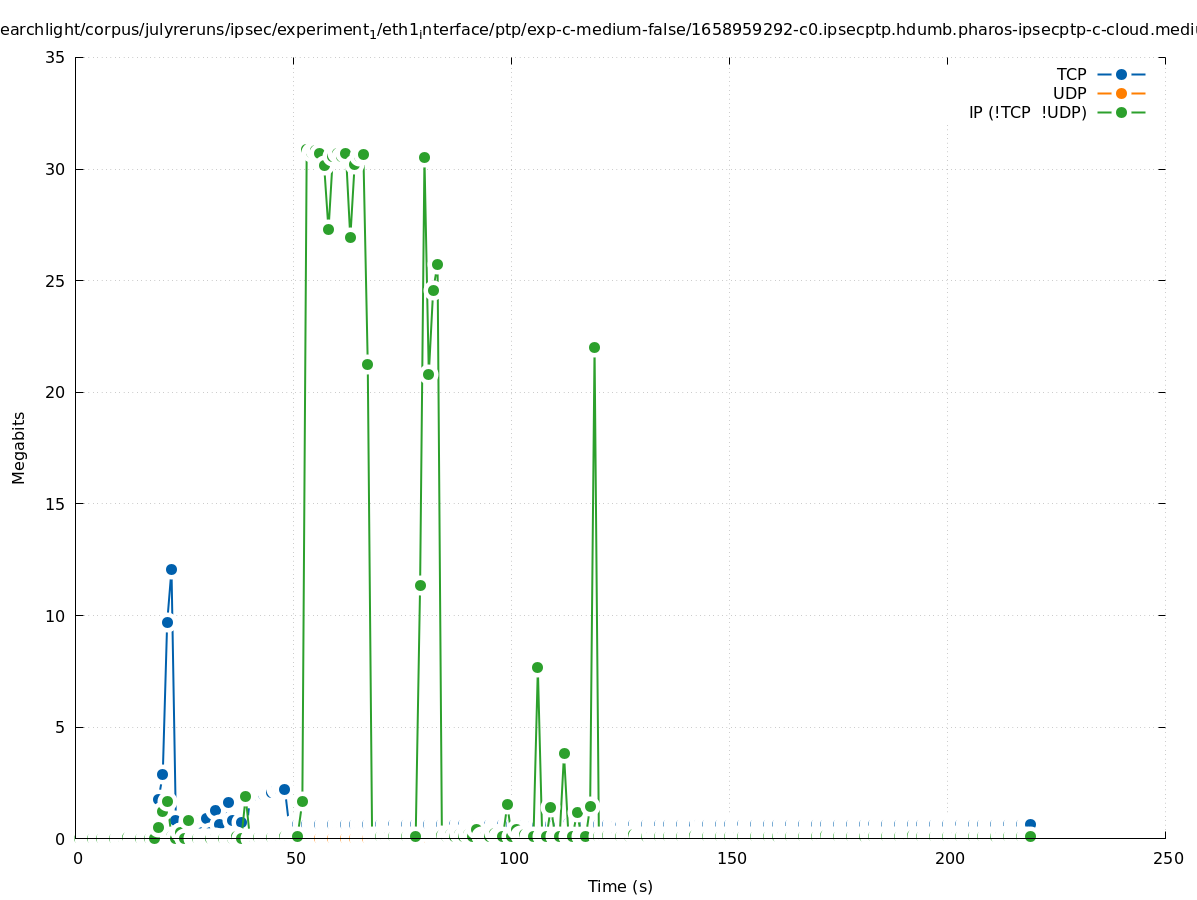
Task: Click the green point near 21 Megabits
Action: [367, 364]
